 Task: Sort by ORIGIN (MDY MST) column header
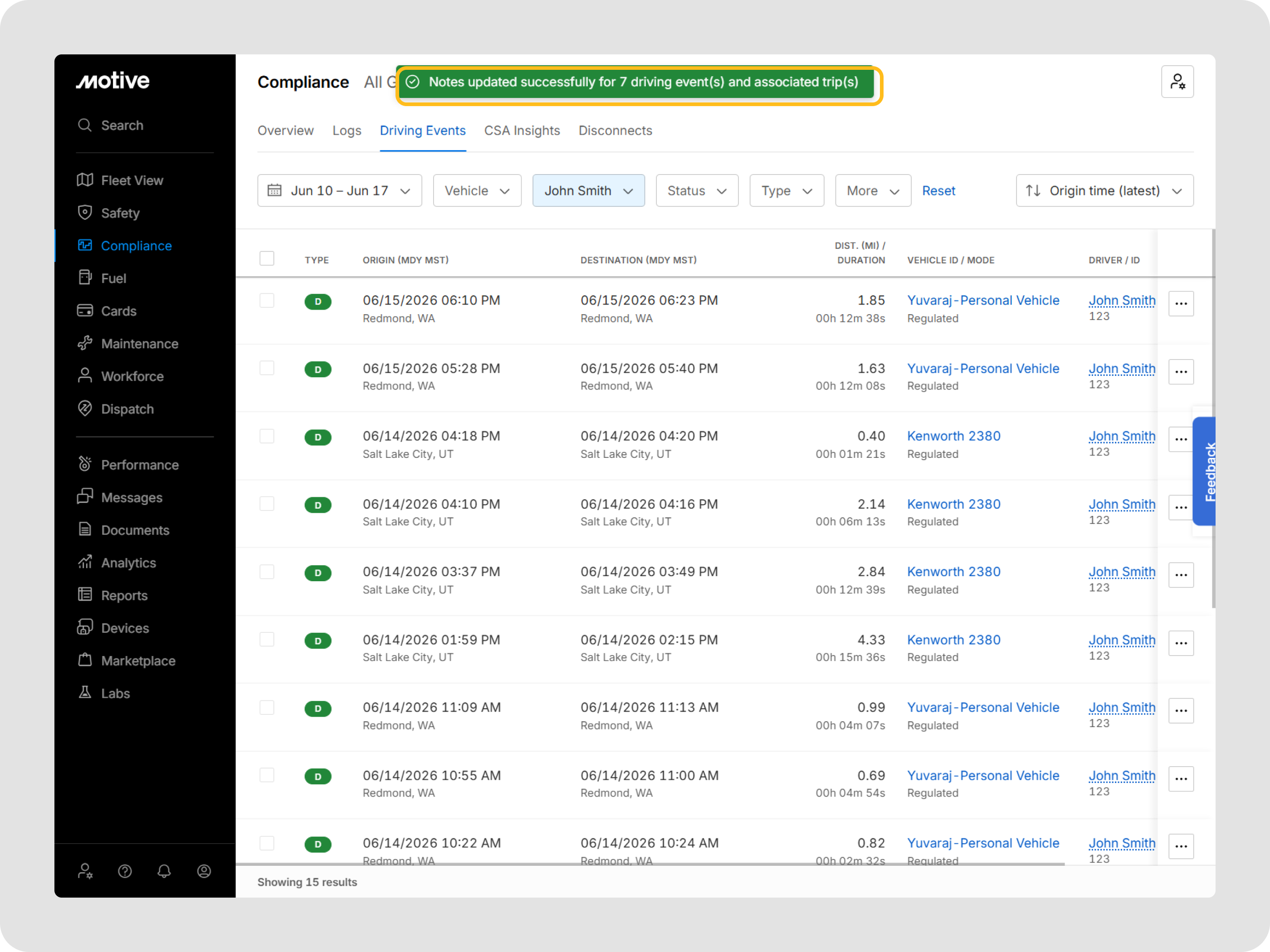pos(405,260)
